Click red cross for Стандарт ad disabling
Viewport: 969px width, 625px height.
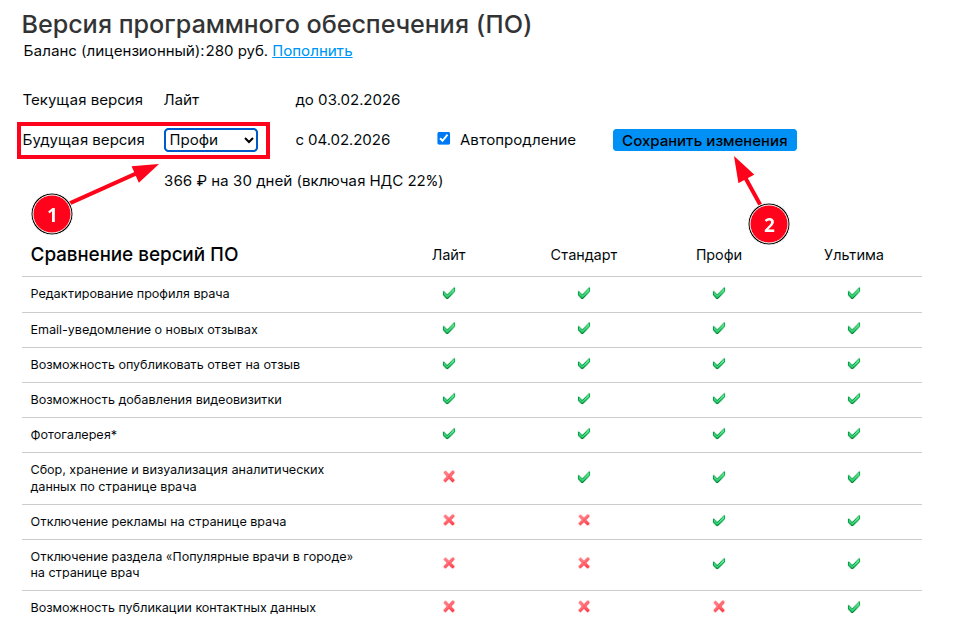pyautogui.click(x=584, y=521)
